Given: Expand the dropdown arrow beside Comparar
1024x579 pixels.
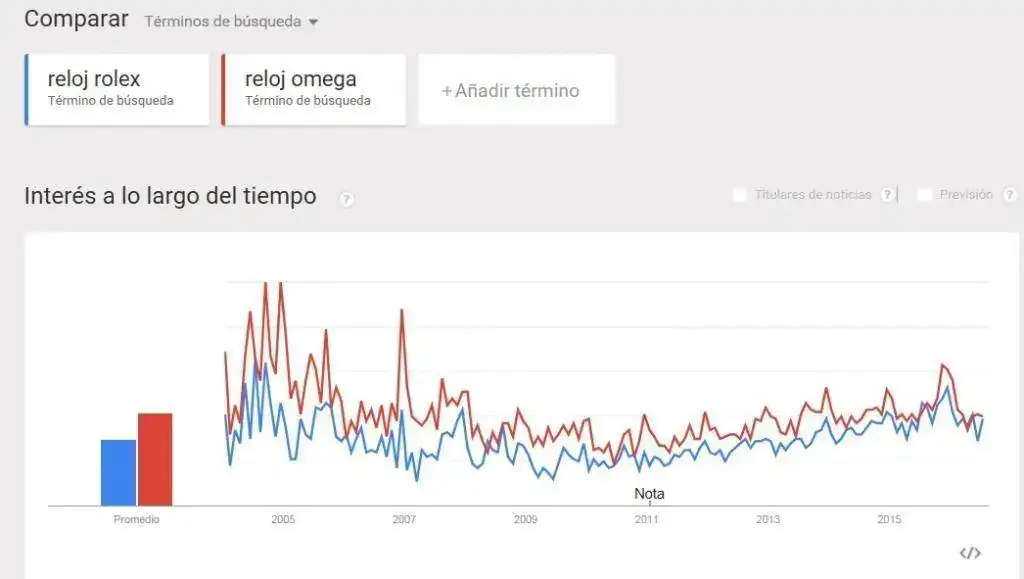Looking at the screenshot, I should click(x=311, y=21).
